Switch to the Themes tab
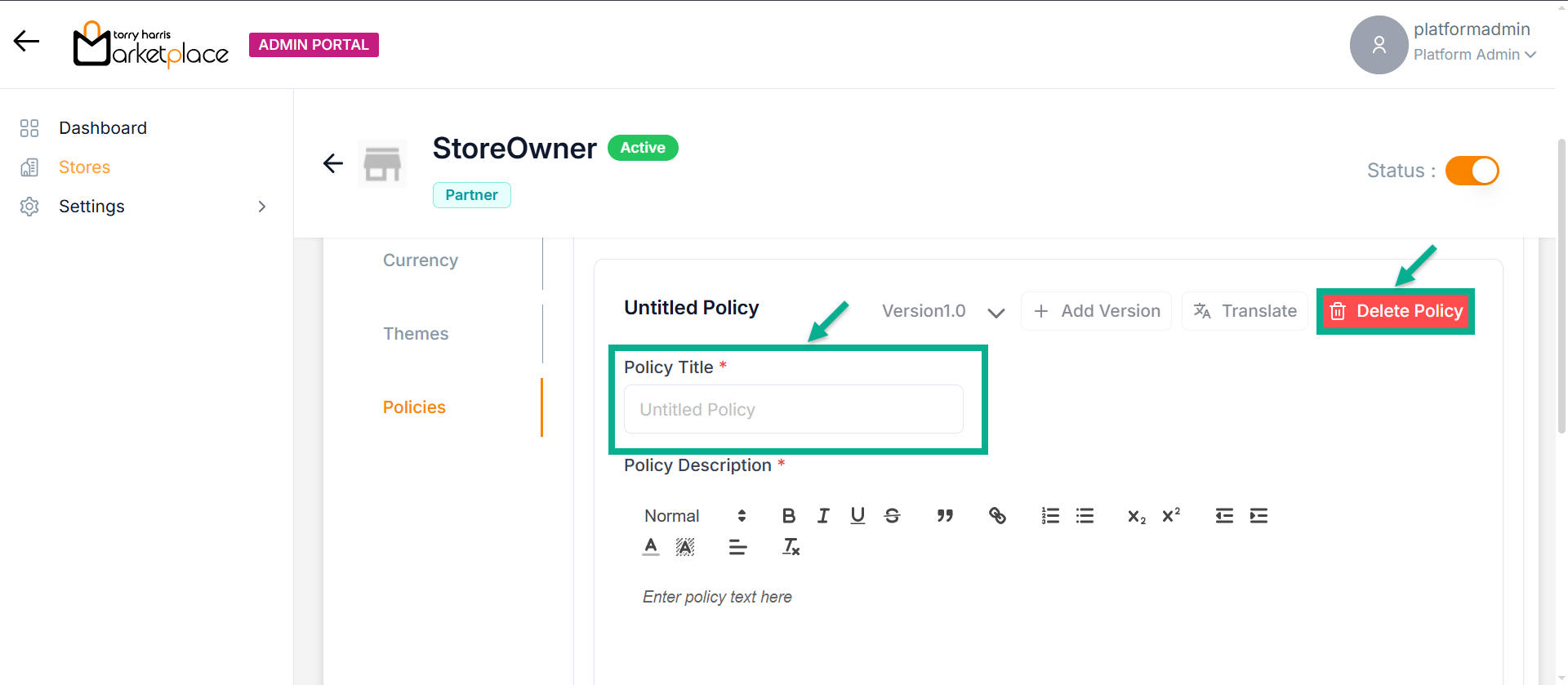This screenshot has width=1568, height=685. [416, 334]
